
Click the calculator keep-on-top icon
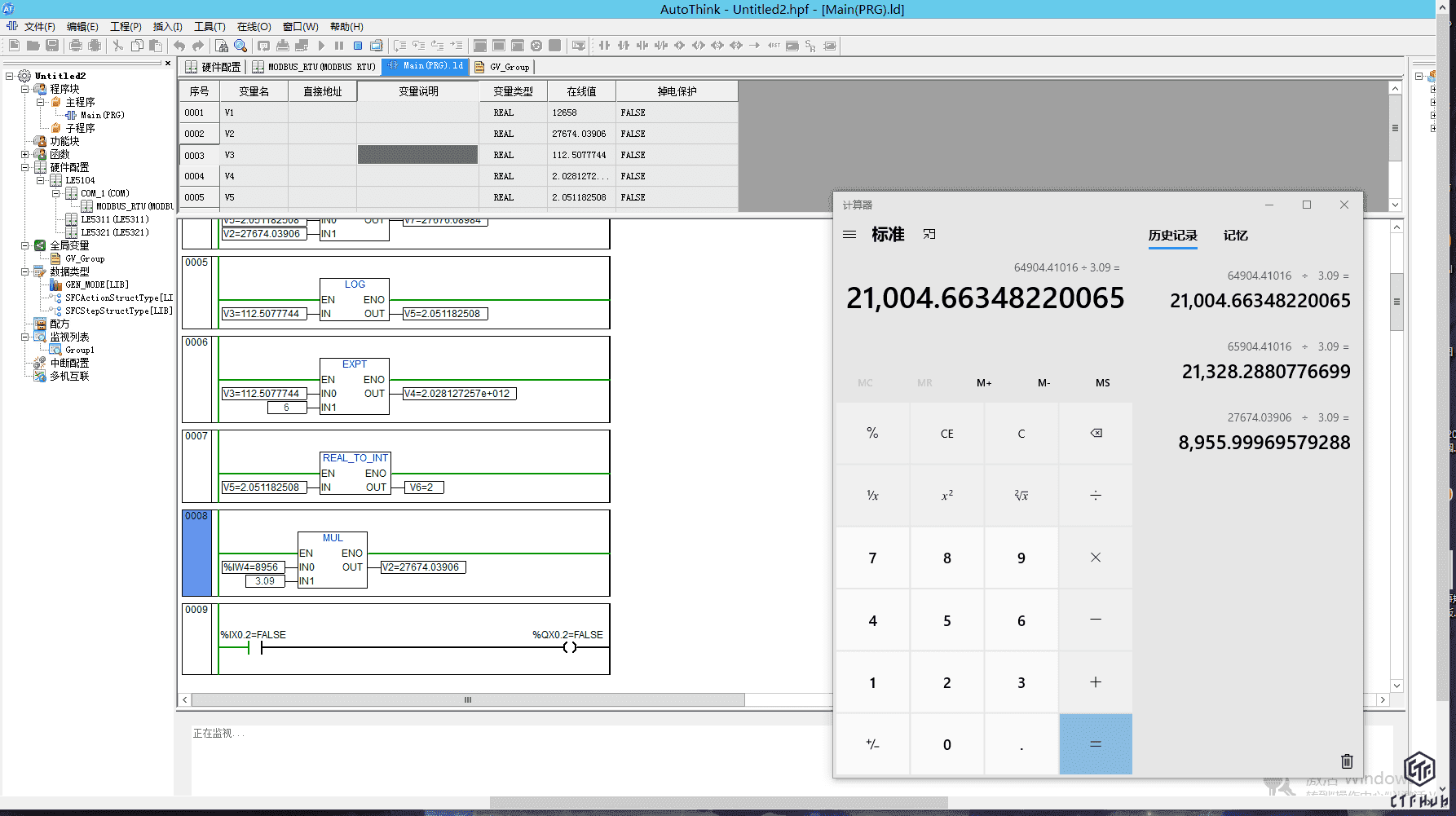click(929, 235)
